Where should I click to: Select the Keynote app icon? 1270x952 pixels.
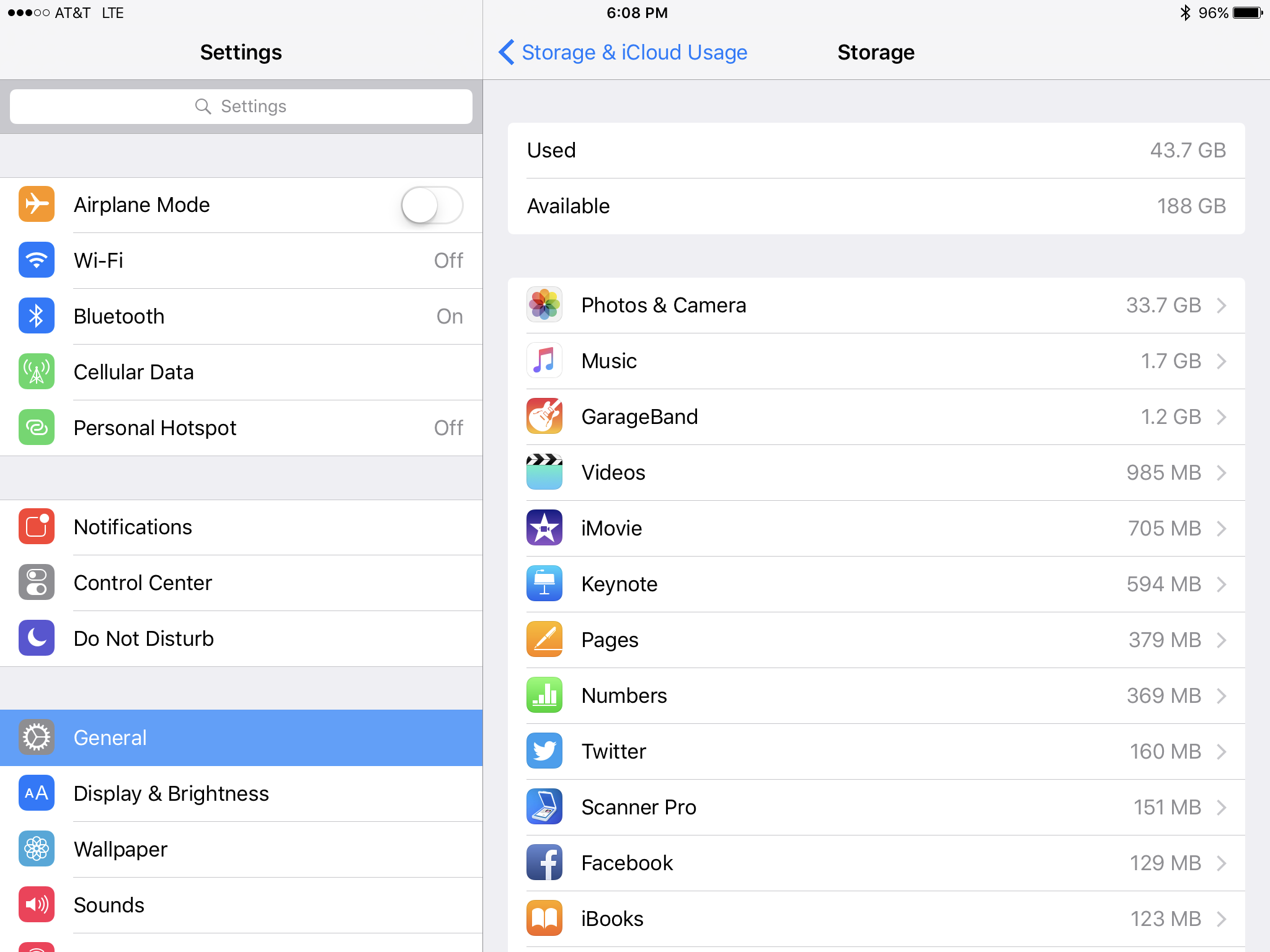[544, 584]
